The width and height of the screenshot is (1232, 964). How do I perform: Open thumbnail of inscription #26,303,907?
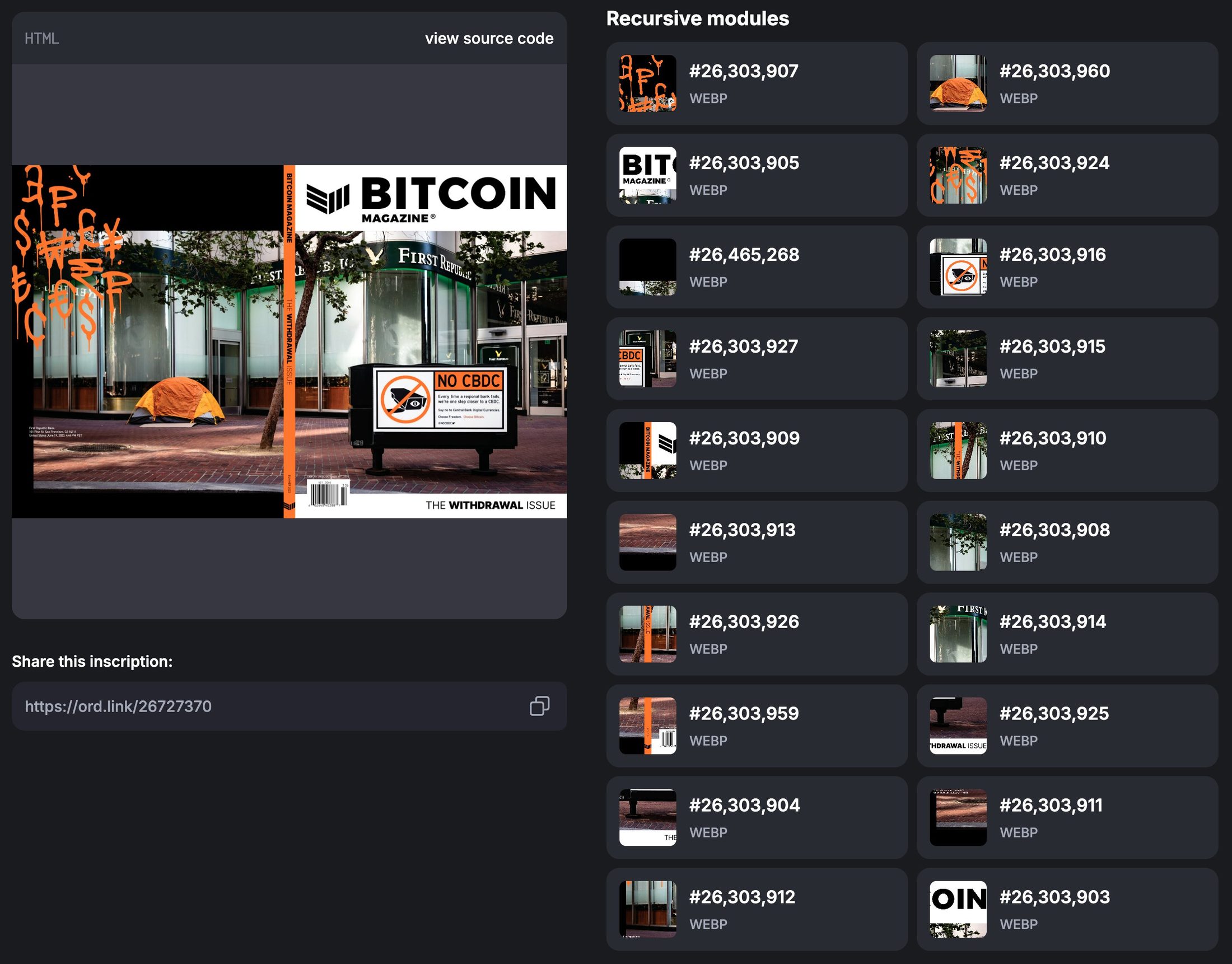tap(647, 83)
